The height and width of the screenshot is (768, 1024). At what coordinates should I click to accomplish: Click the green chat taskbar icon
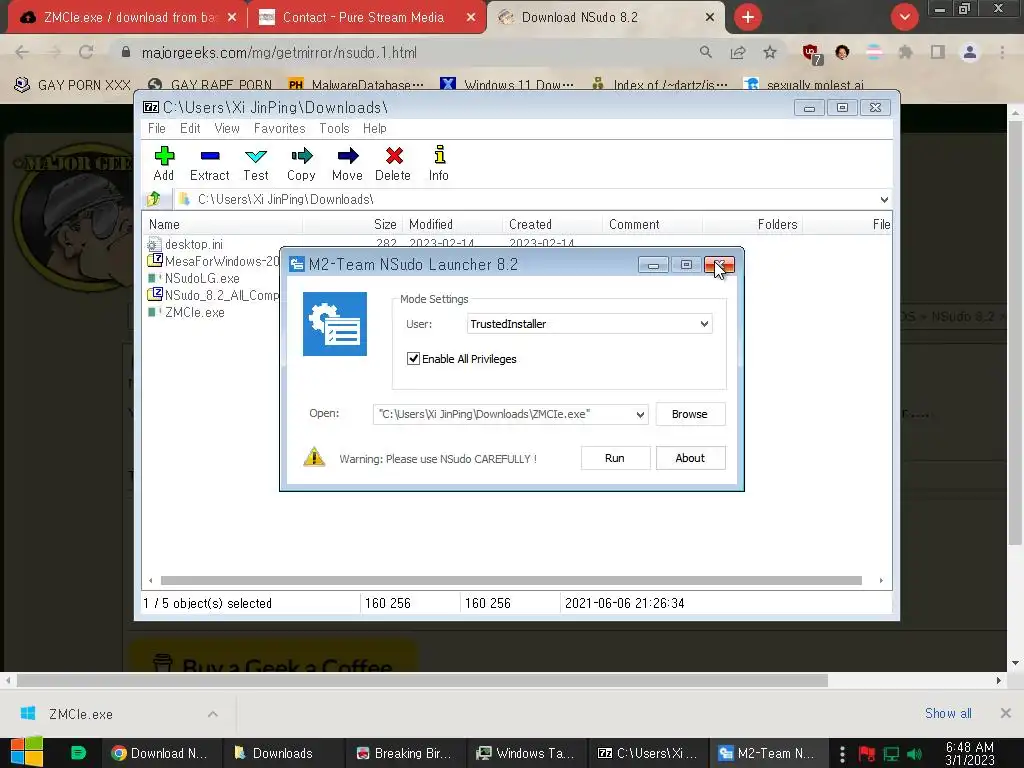78,753
